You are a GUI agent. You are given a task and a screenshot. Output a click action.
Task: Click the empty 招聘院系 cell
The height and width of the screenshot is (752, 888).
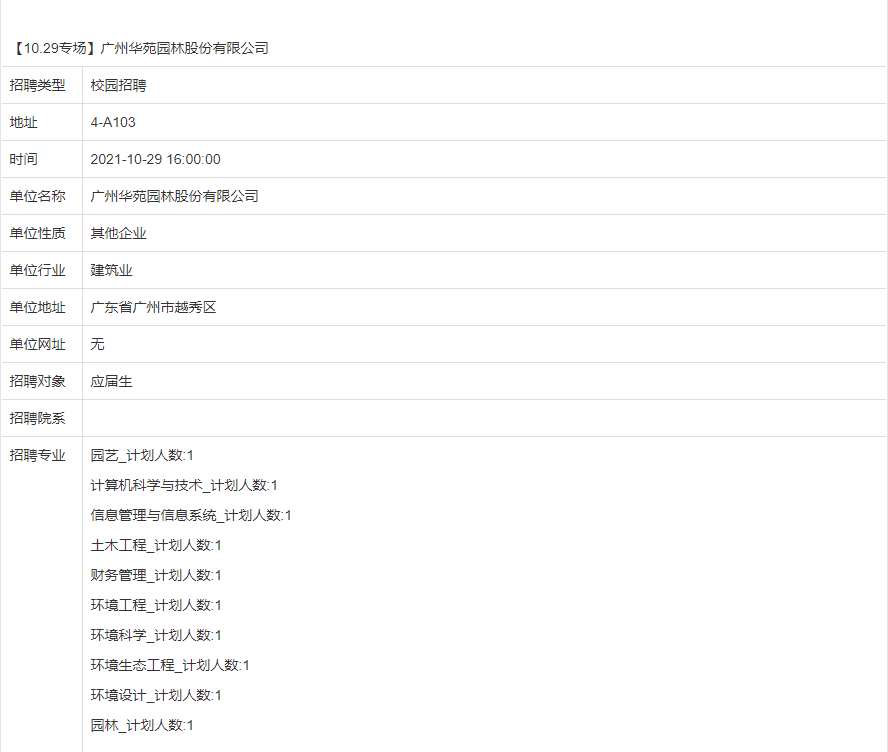coord(484,419)
